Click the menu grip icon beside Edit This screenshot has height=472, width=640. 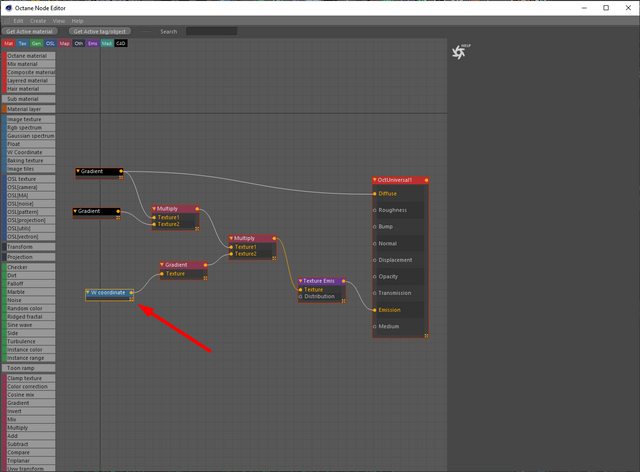pyautogui.click(x=7, y=21)
